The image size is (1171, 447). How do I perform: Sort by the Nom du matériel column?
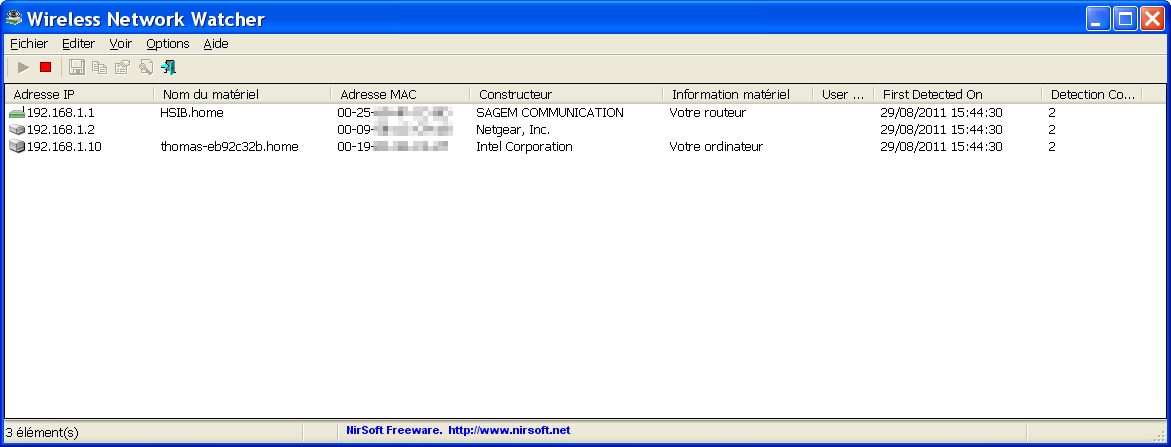tap(243, 94)
